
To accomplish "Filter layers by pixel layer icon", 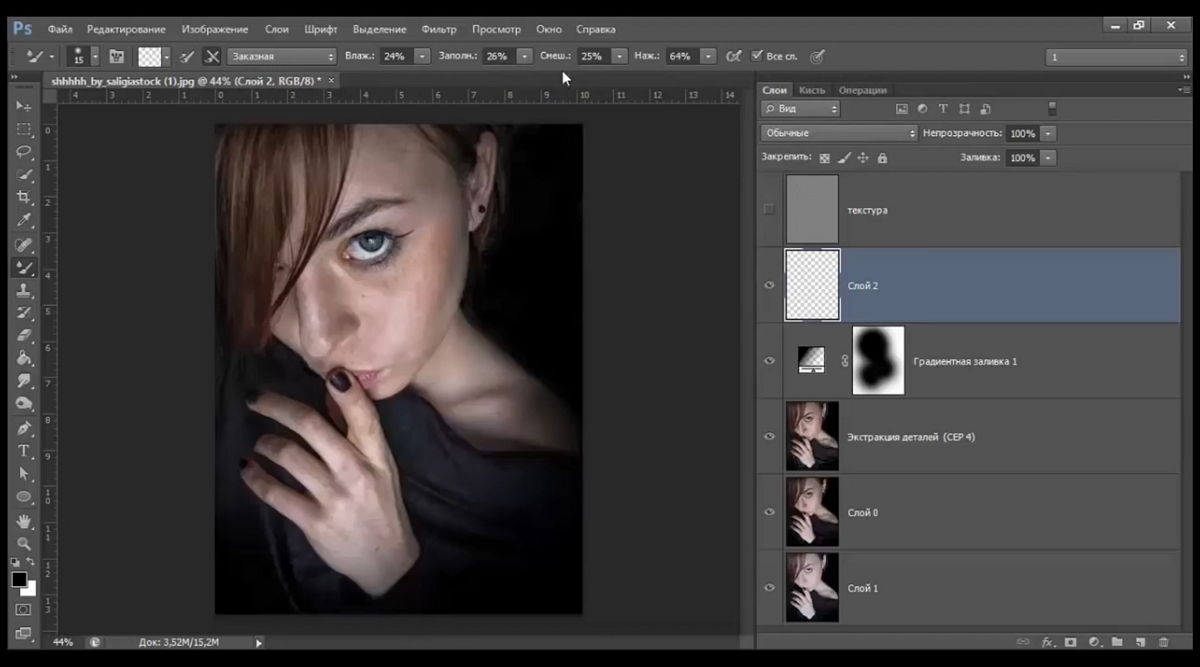I will [901, 109].
